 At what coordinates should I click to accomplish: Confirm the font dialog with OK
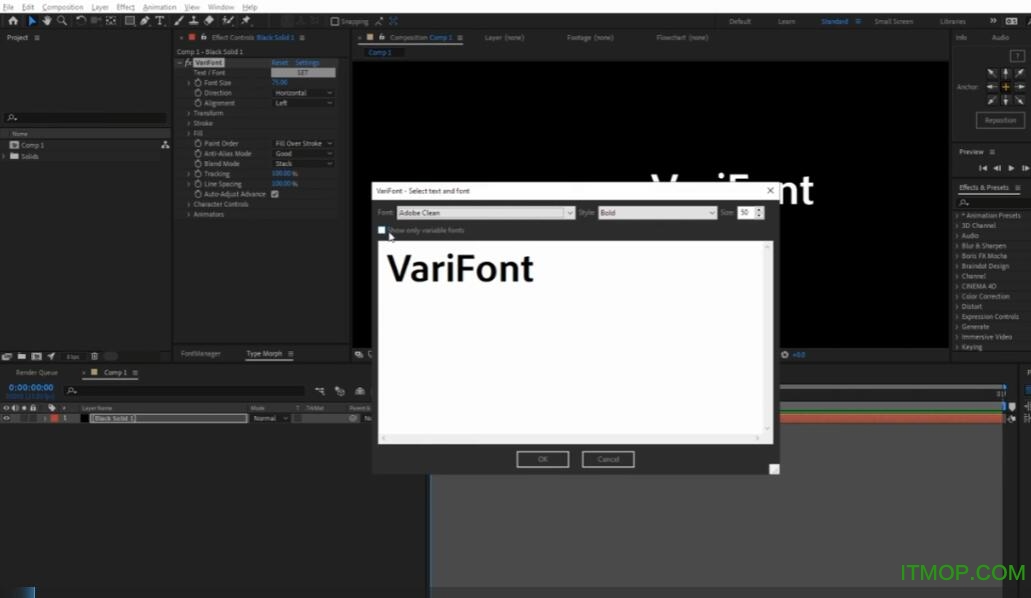pos(542,459)
